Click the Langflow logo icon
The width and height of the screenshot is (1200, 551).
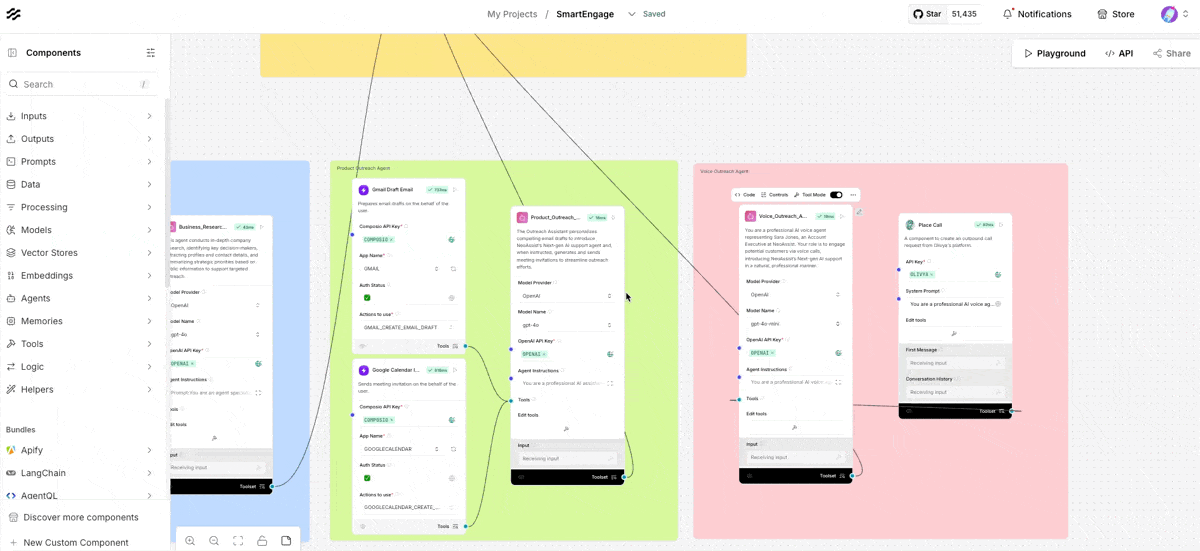(x=13, y=14)
